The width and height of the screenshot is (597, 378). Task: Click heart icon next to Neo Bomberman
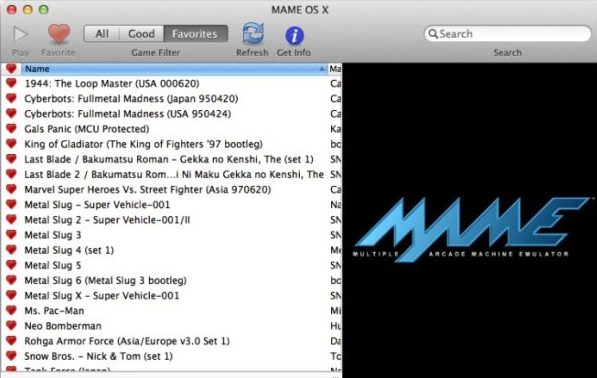click(x=11, y=325)
